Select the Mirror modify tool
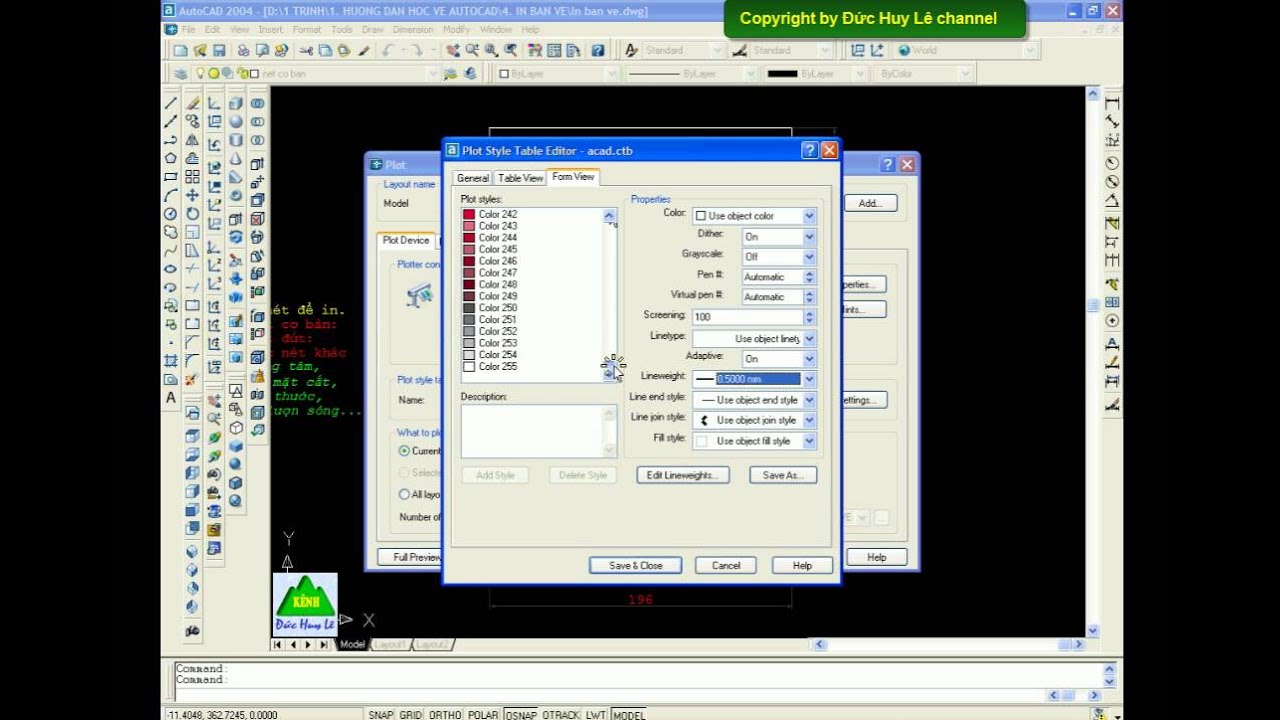The height and width of the screenshot is (720, 1280). click(x=192, y=139)
